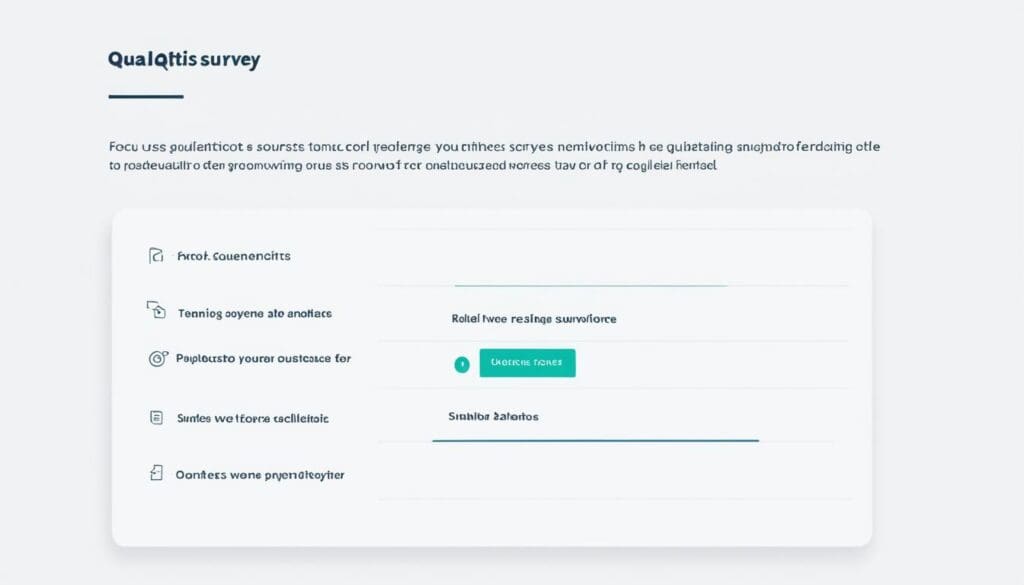Click the file icon beside "Oonfiers wone"
The width and height of the screenshot is (1024, 585).
pos(155,474)
